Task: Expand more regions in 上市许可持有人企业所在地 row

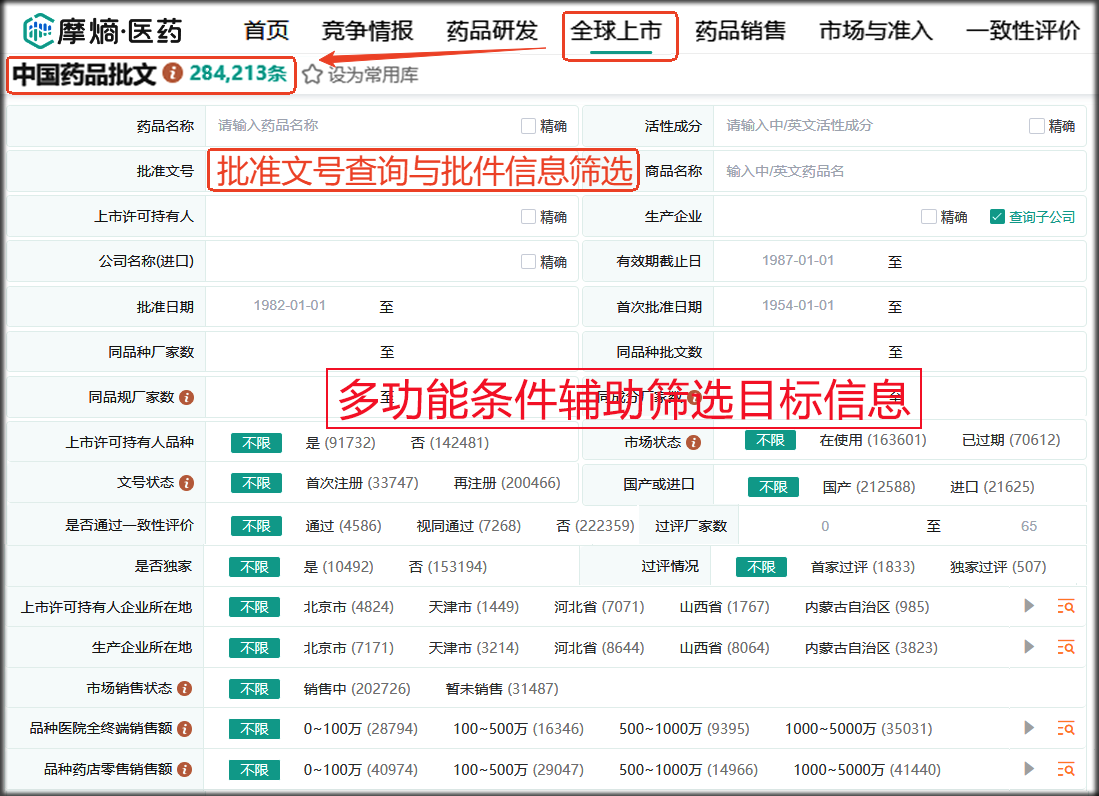Action: (x=1029, y=606)
